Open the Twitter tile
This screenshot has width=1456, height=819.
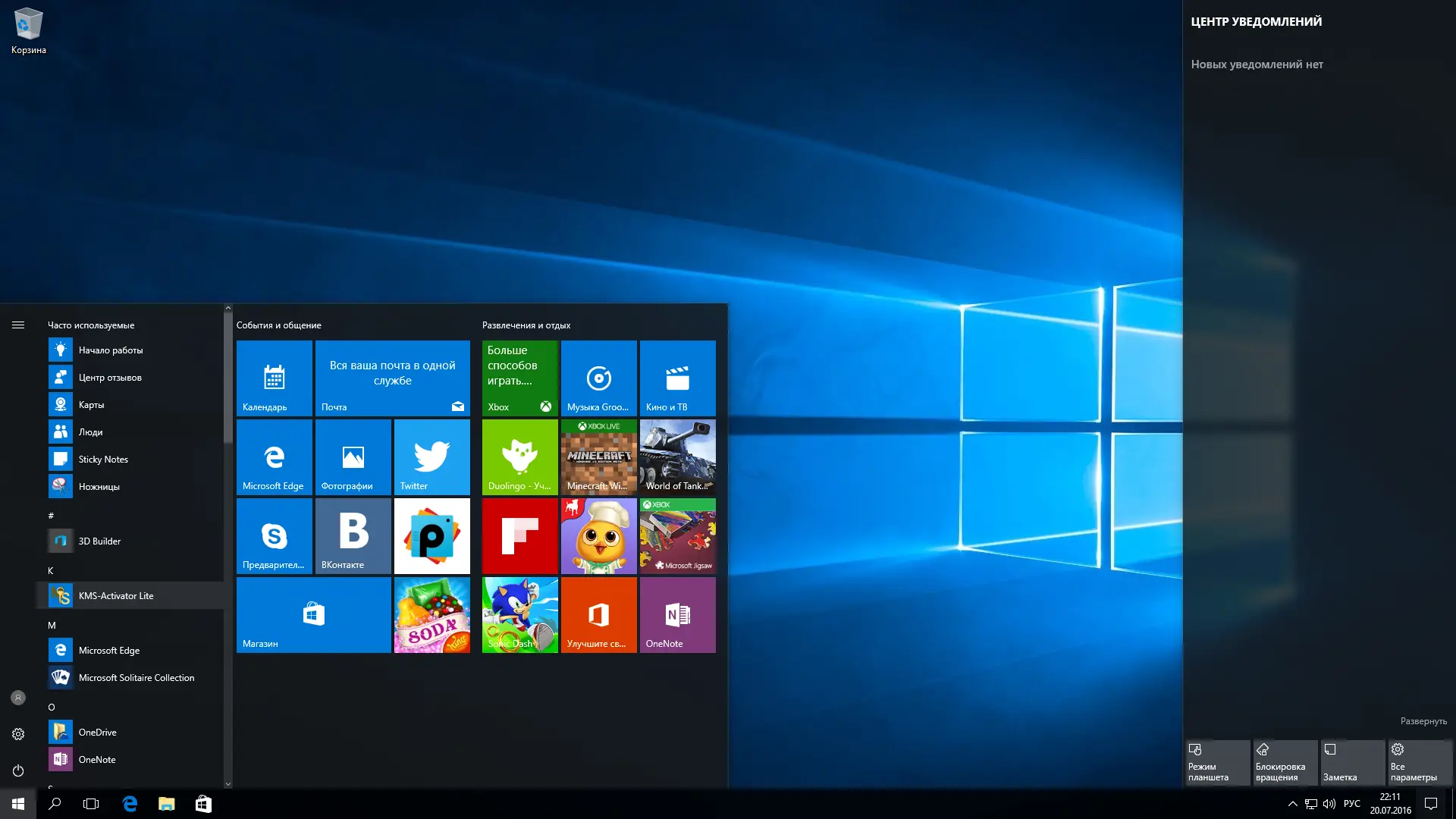(431, 457)
